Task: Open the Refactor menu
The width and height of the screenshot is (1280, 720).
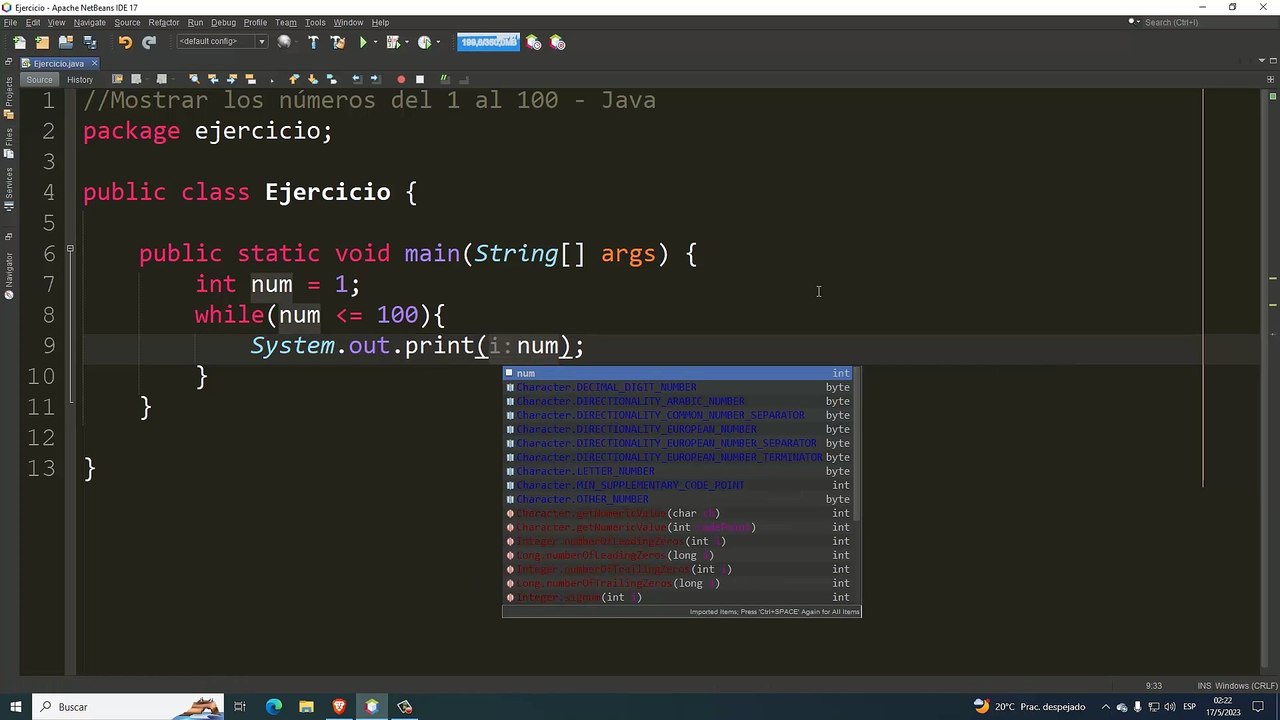Action: 164,22
